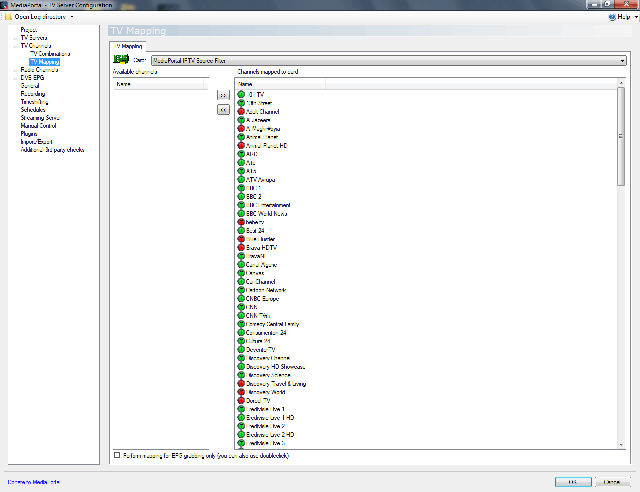Click the red icon beside Adult Channel
640x492 pixels.
click(241, 111)
